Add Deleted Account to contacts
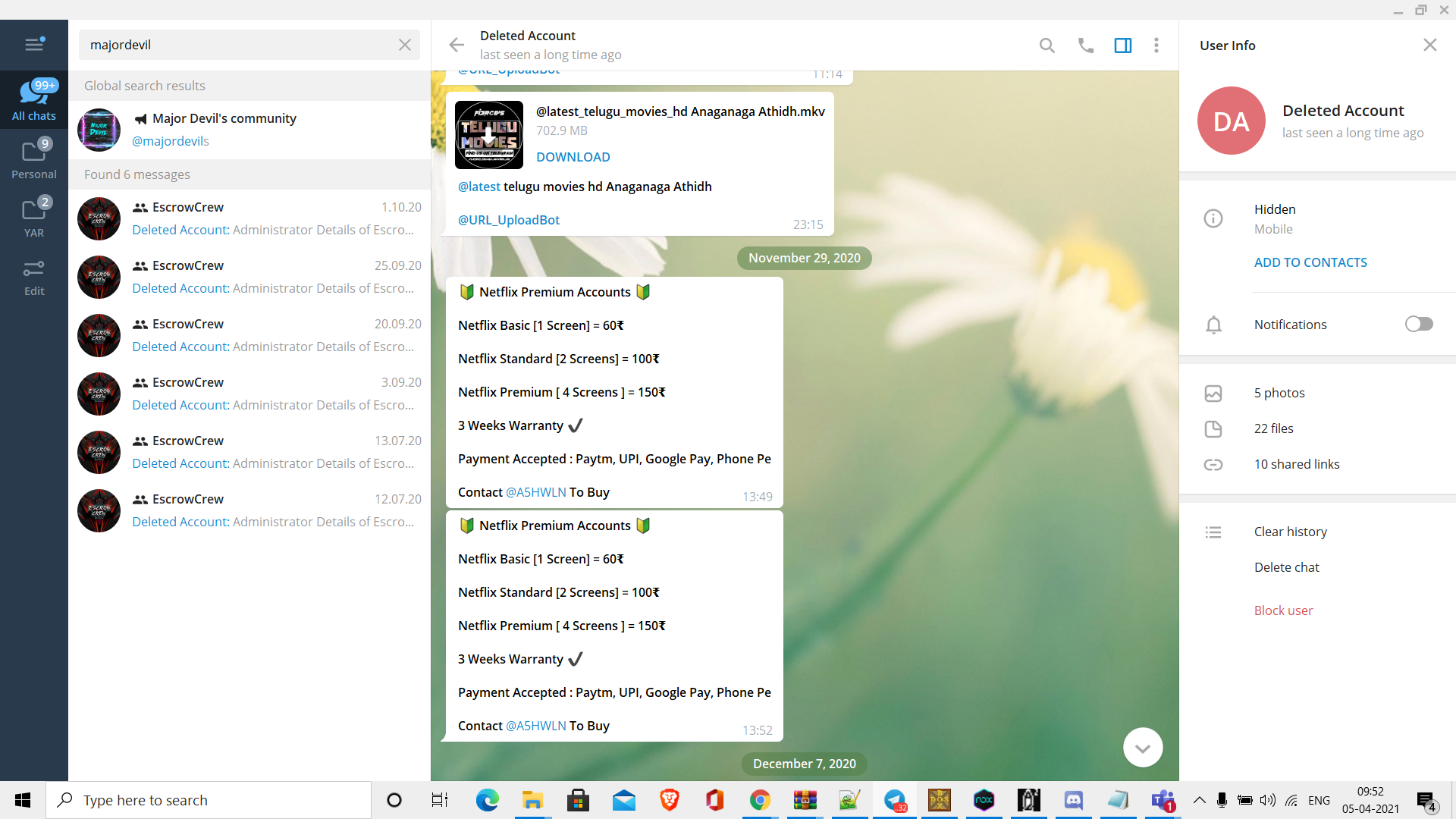1456x819 pixels. pos(1310,262)
